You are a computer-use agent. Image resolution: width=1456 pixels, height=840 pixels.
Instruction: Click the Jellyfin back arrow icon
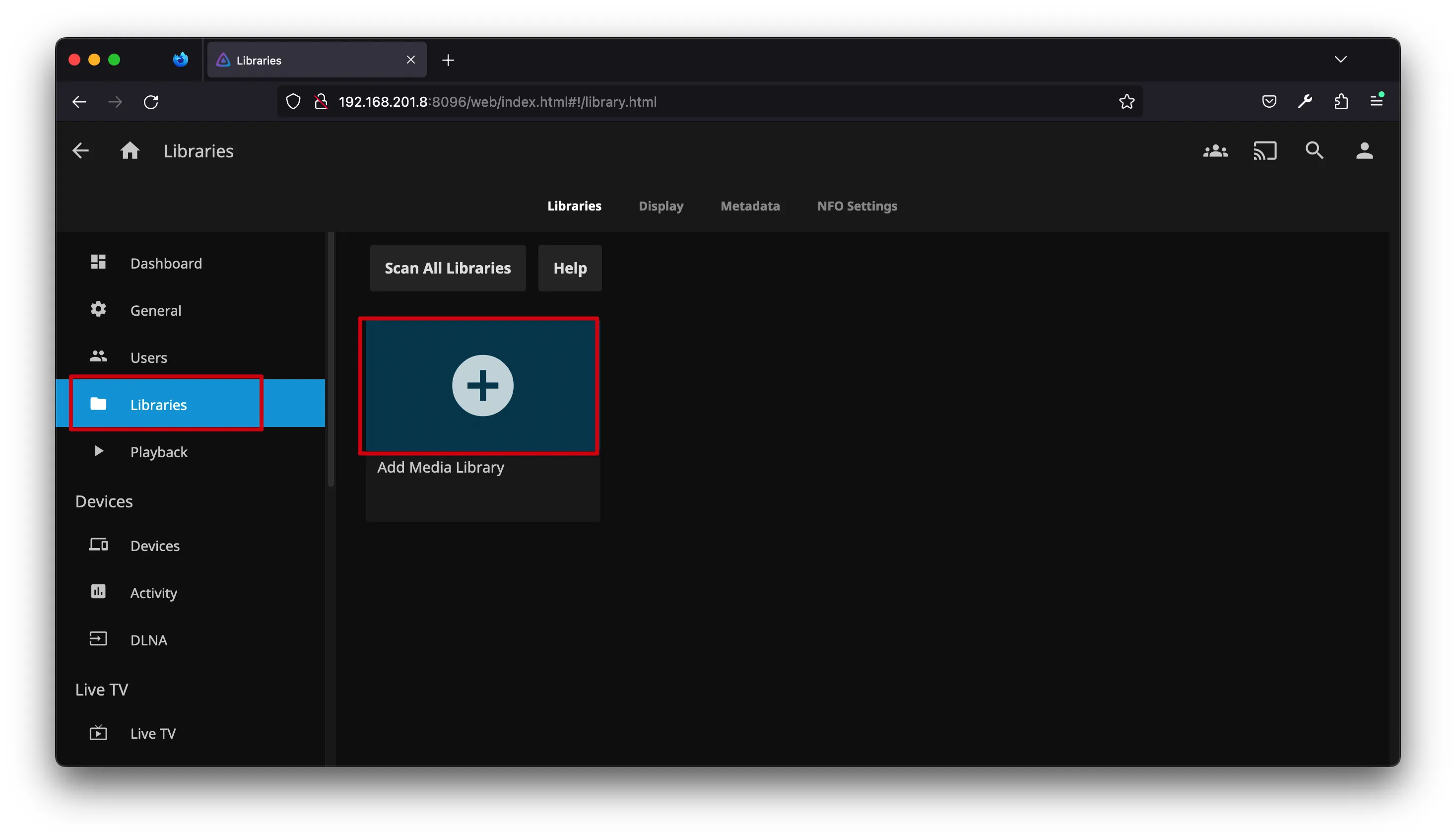(81, 150)
